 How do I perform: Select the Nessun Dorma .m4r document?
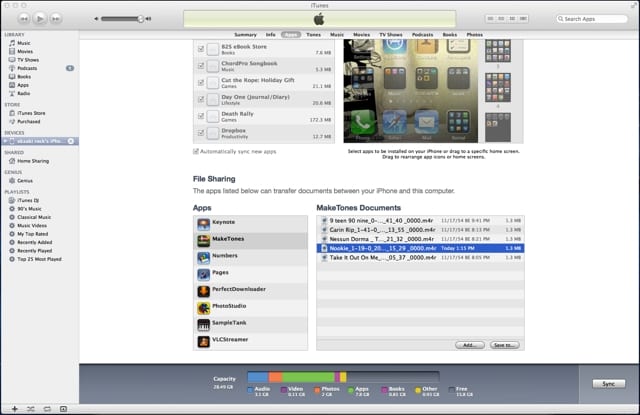[420, 239]
